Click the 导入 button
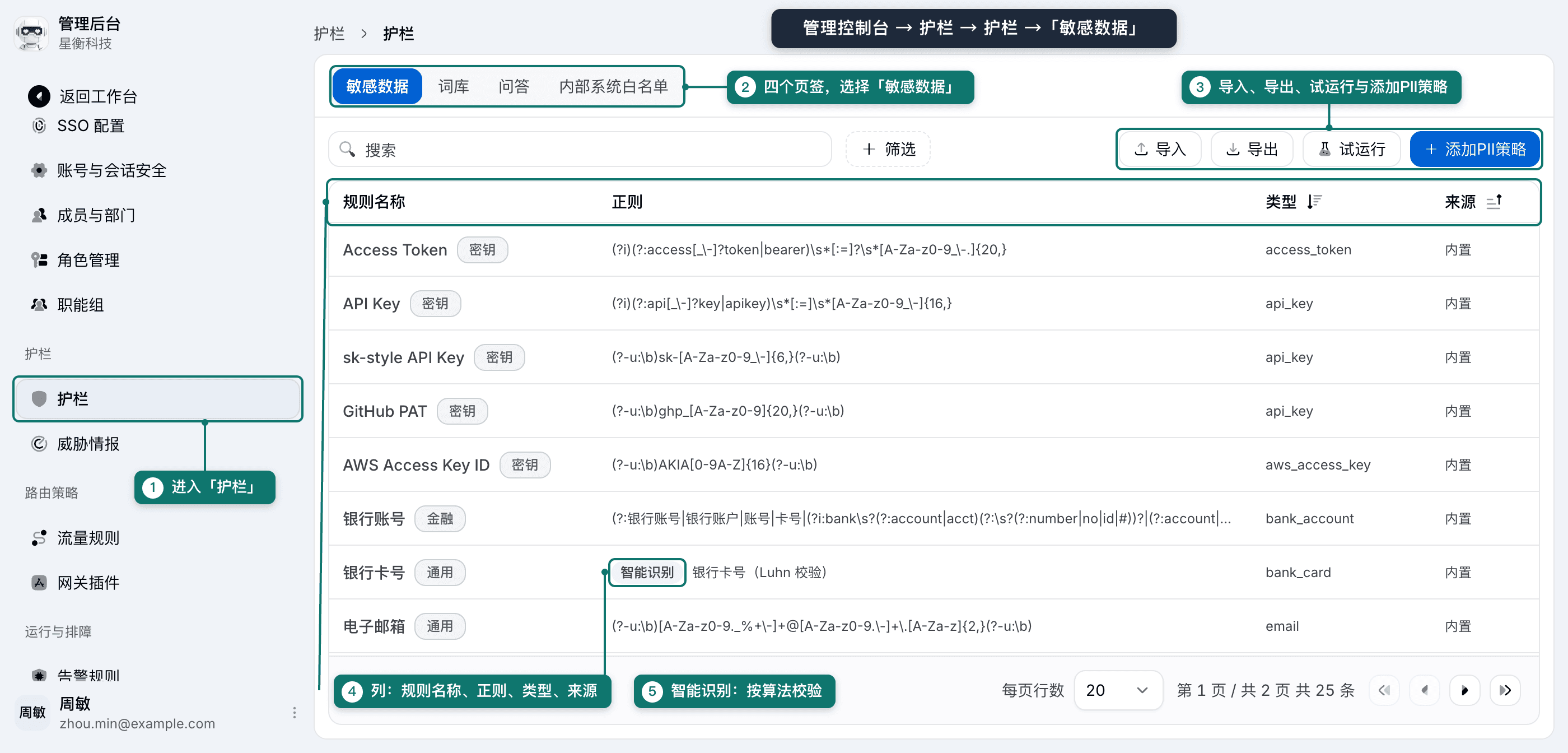Image resolution: width=1568 pixels, height=753 pixels. [1160, 149]
